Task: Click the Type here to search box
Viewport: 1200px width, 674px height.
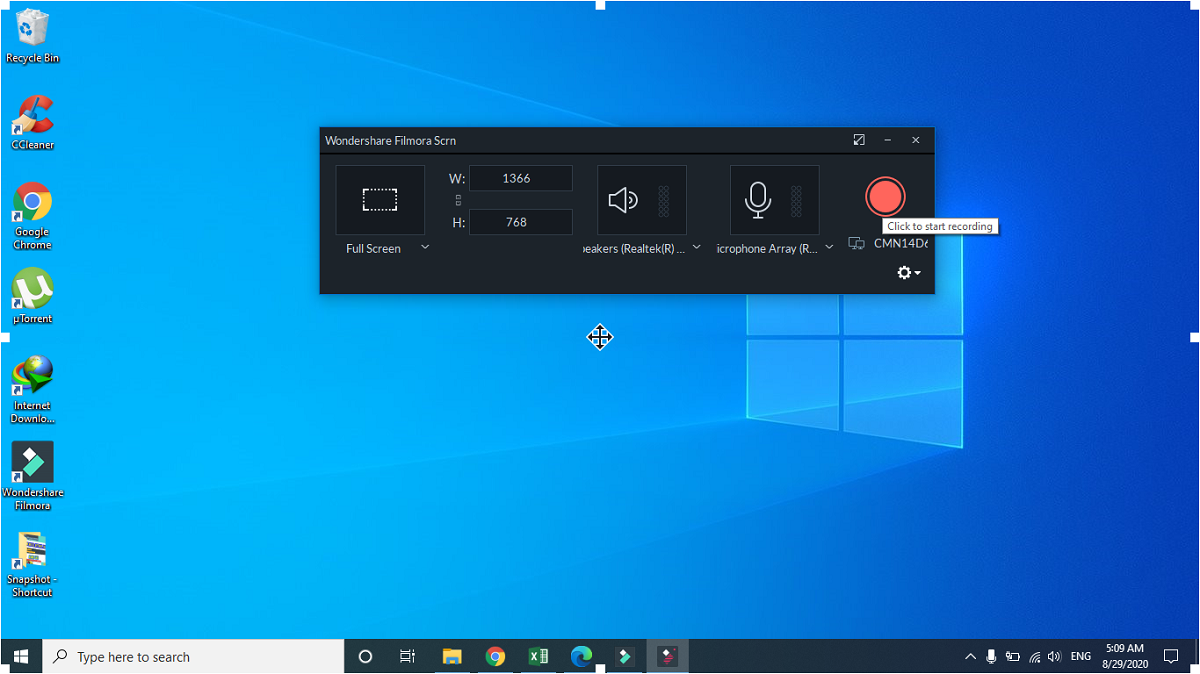Action: 194,656
